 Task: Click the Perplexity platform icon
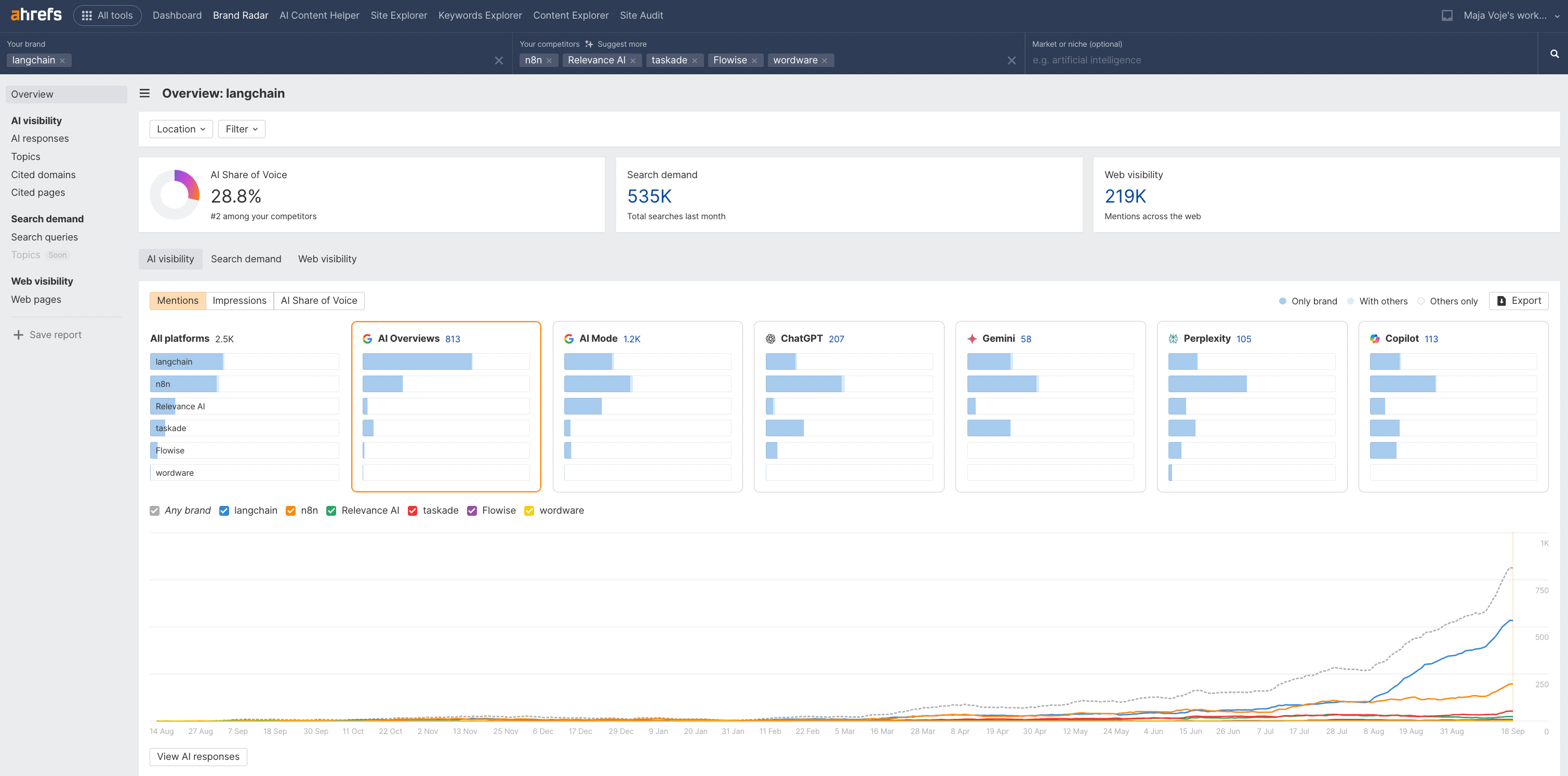pos(1173,339)
